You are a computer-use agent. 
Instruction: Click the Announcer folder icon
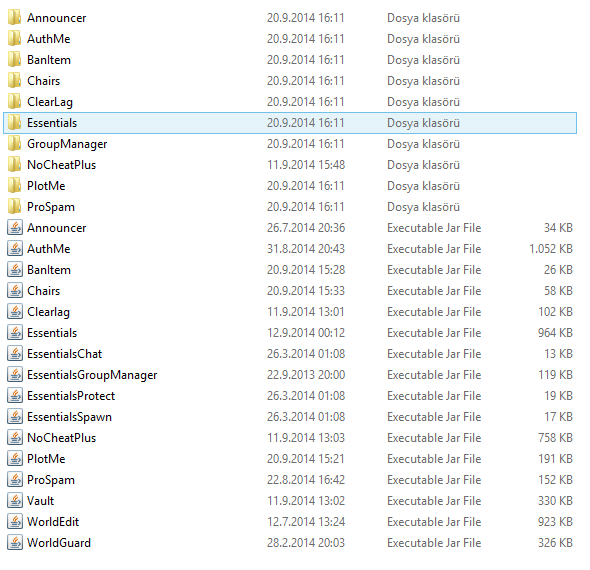click(x=14, y=18)
